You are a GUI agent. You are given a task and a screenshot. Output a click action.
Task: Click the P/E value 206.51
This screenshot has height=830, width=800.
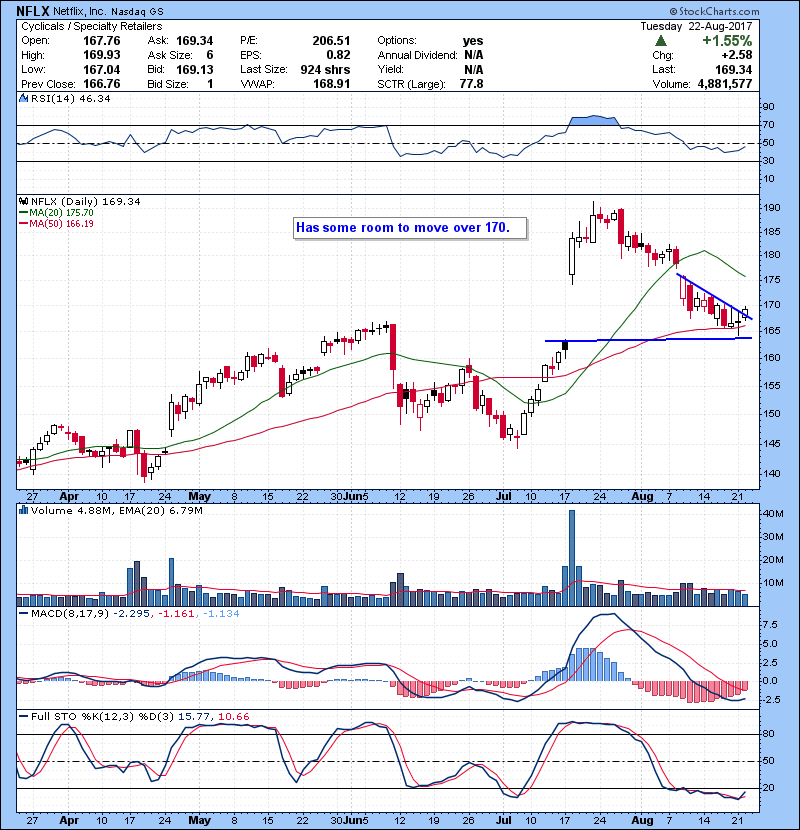(331, 41)
